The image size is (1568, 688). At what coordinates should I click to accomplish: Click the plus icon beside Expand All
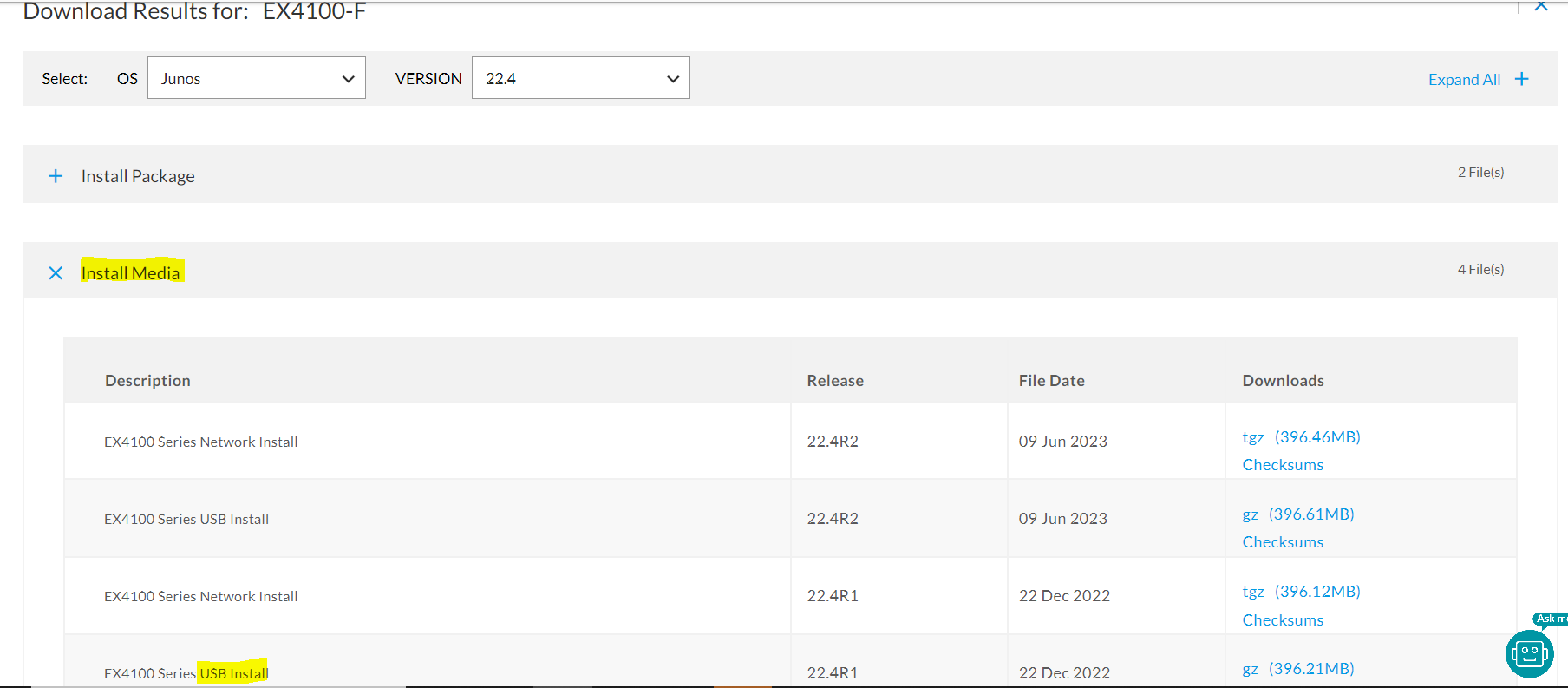1522,79
